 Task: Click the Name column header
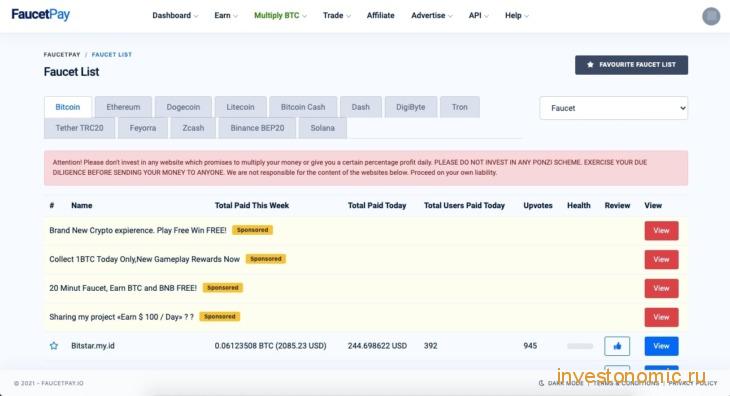81,205
